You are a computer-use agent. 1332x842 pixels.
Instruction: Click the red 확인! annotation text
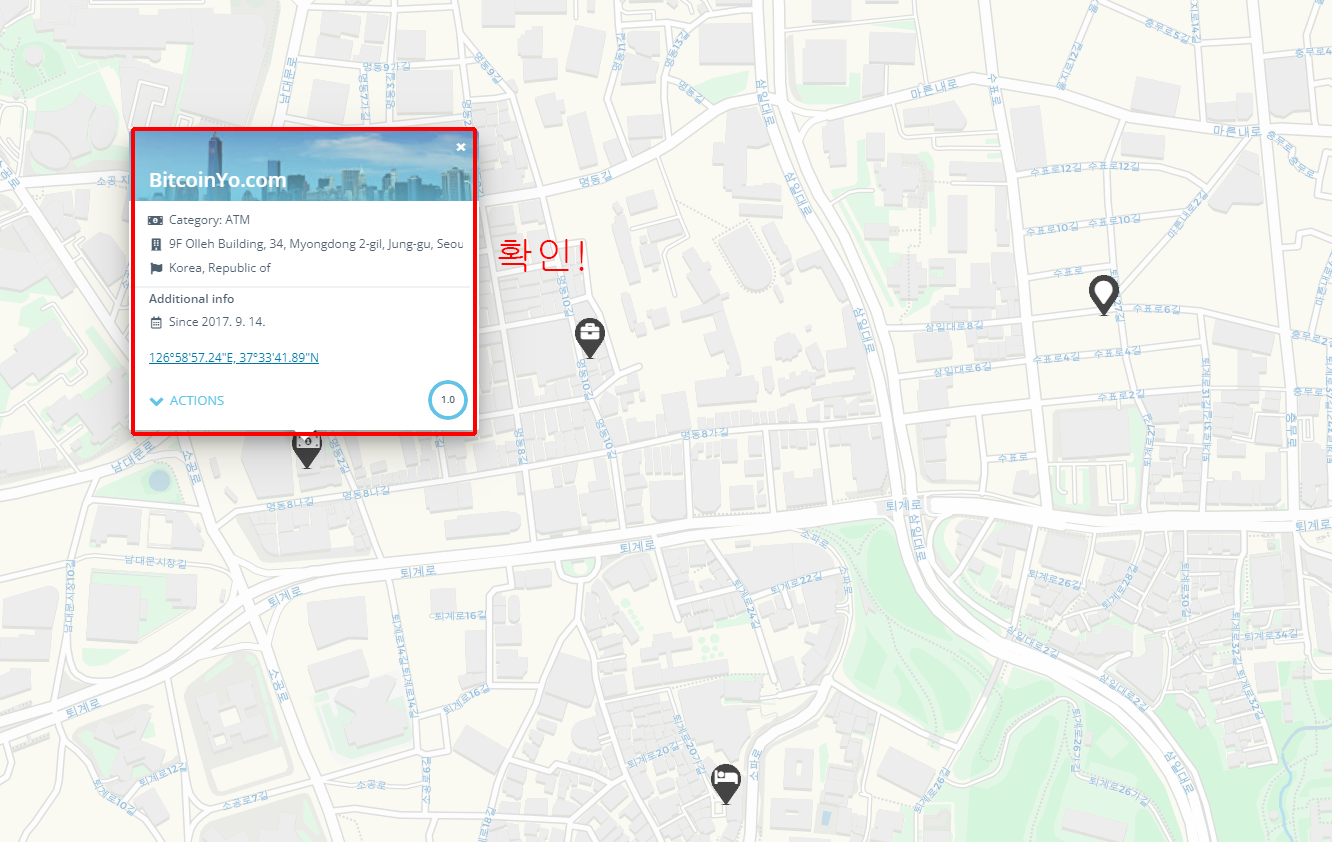(541, 255)
